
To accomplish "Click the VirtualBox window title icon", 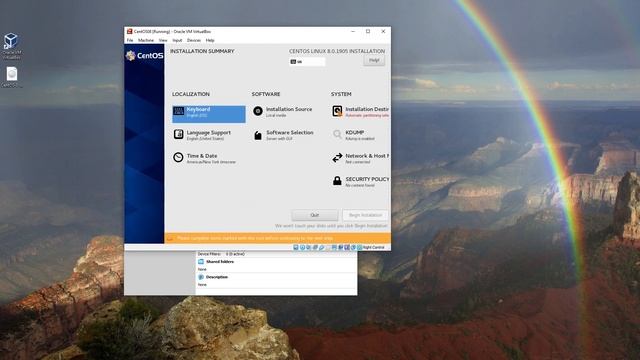I will pyautogui.click(x=129, y=31).
